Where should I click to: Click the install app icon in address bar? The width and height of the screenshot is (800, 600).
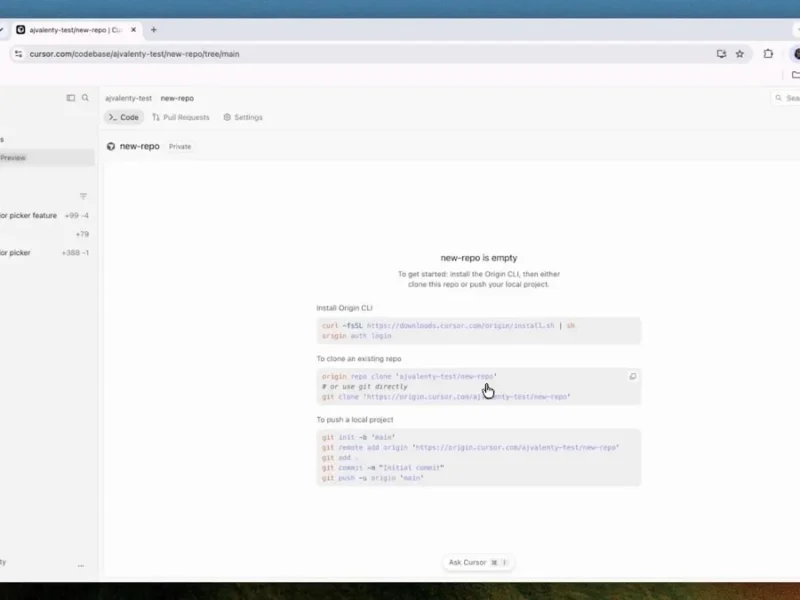(721, 54)
